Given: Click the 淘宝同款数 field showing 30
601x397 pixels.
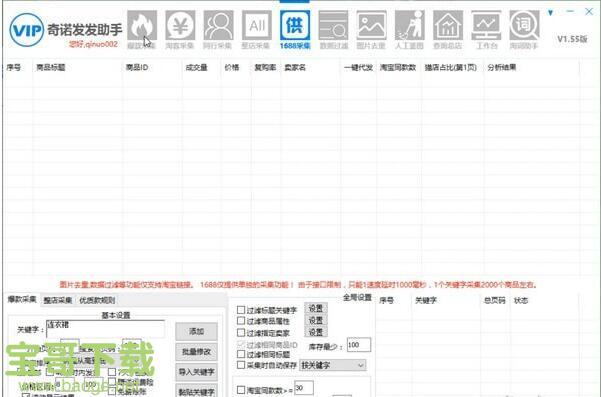Looking at the screenshot, I should [304, 388].
